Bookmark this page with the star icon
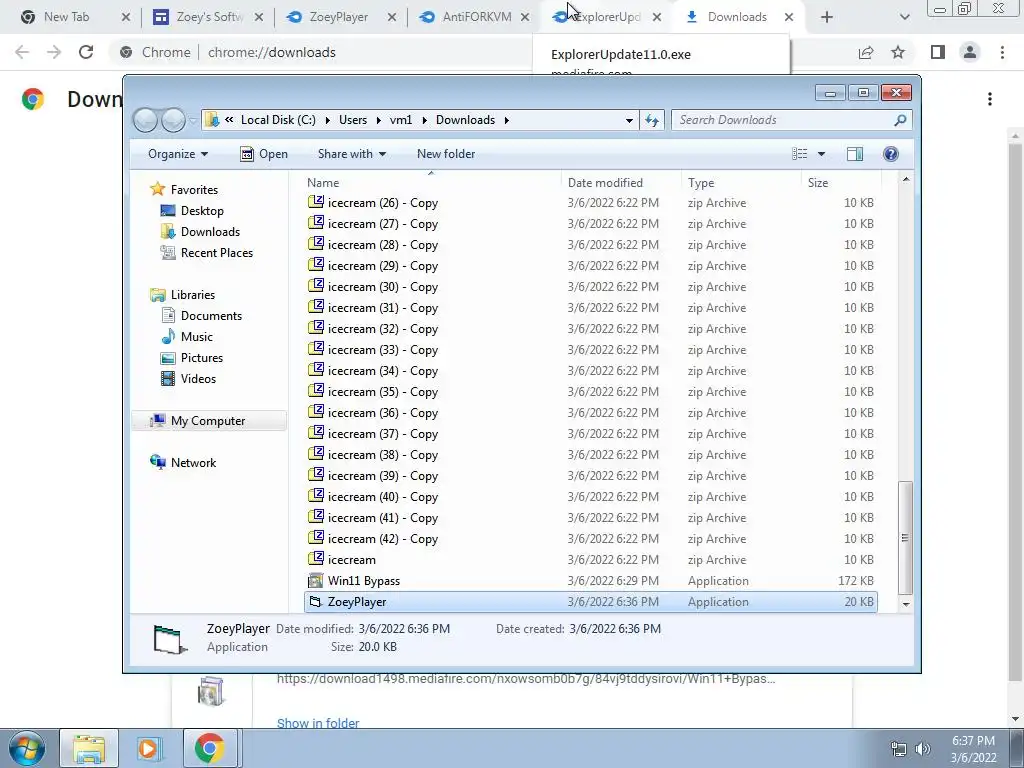 [x=898, y=52]
